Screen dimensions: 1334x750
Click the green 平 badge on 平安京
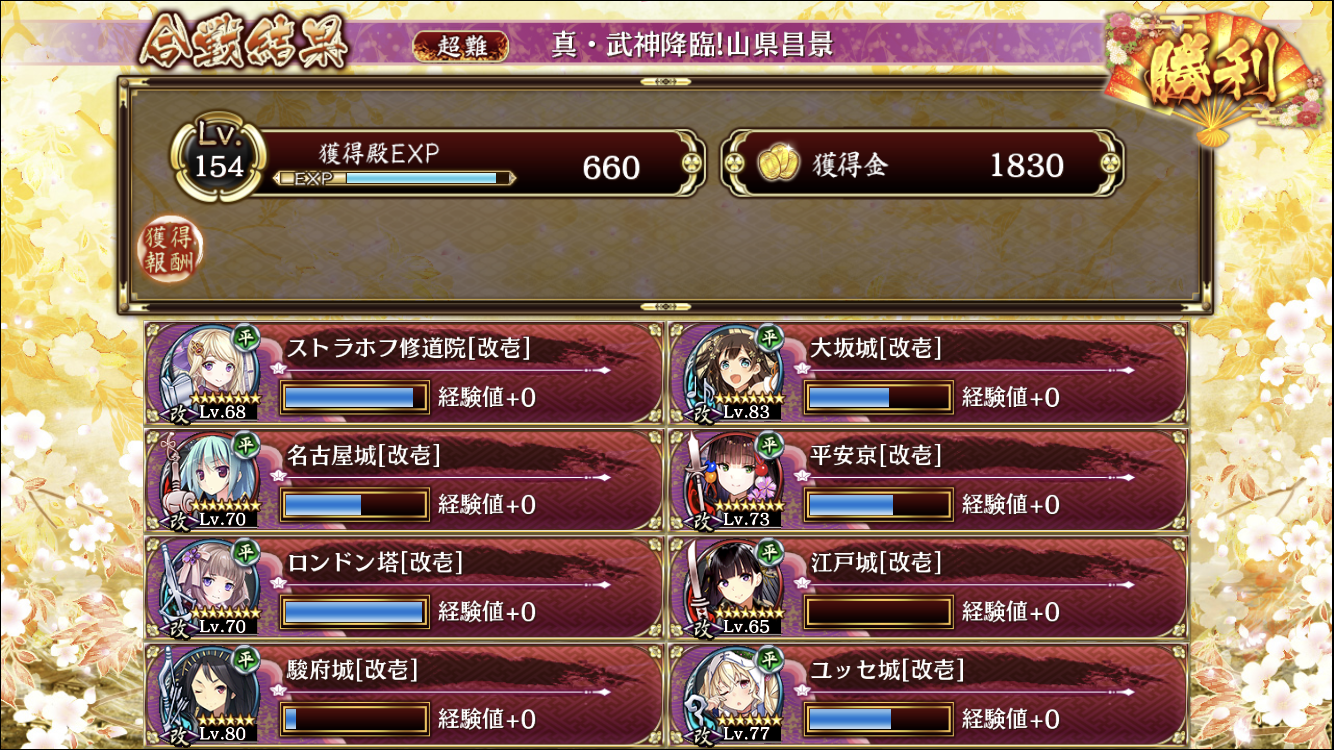pyautogui.click(x=769, y=444)
